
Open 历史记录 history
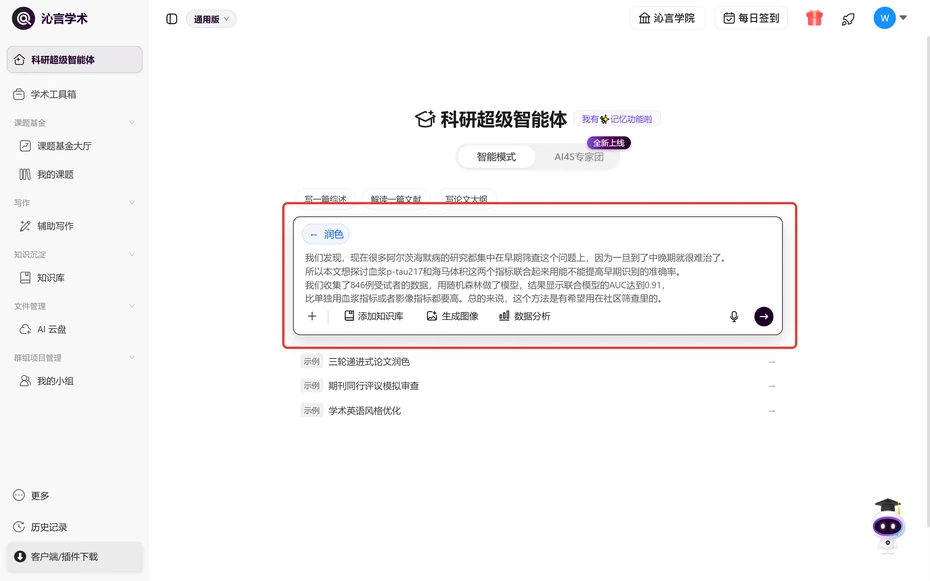pyautogui.click(x=40, y=527)
